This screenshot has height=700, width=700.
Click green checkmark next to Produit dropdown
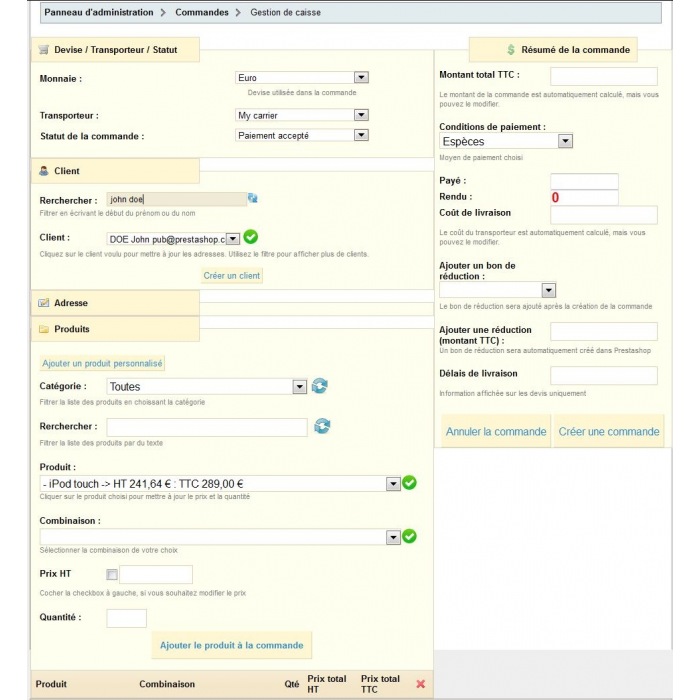(409, 483)
